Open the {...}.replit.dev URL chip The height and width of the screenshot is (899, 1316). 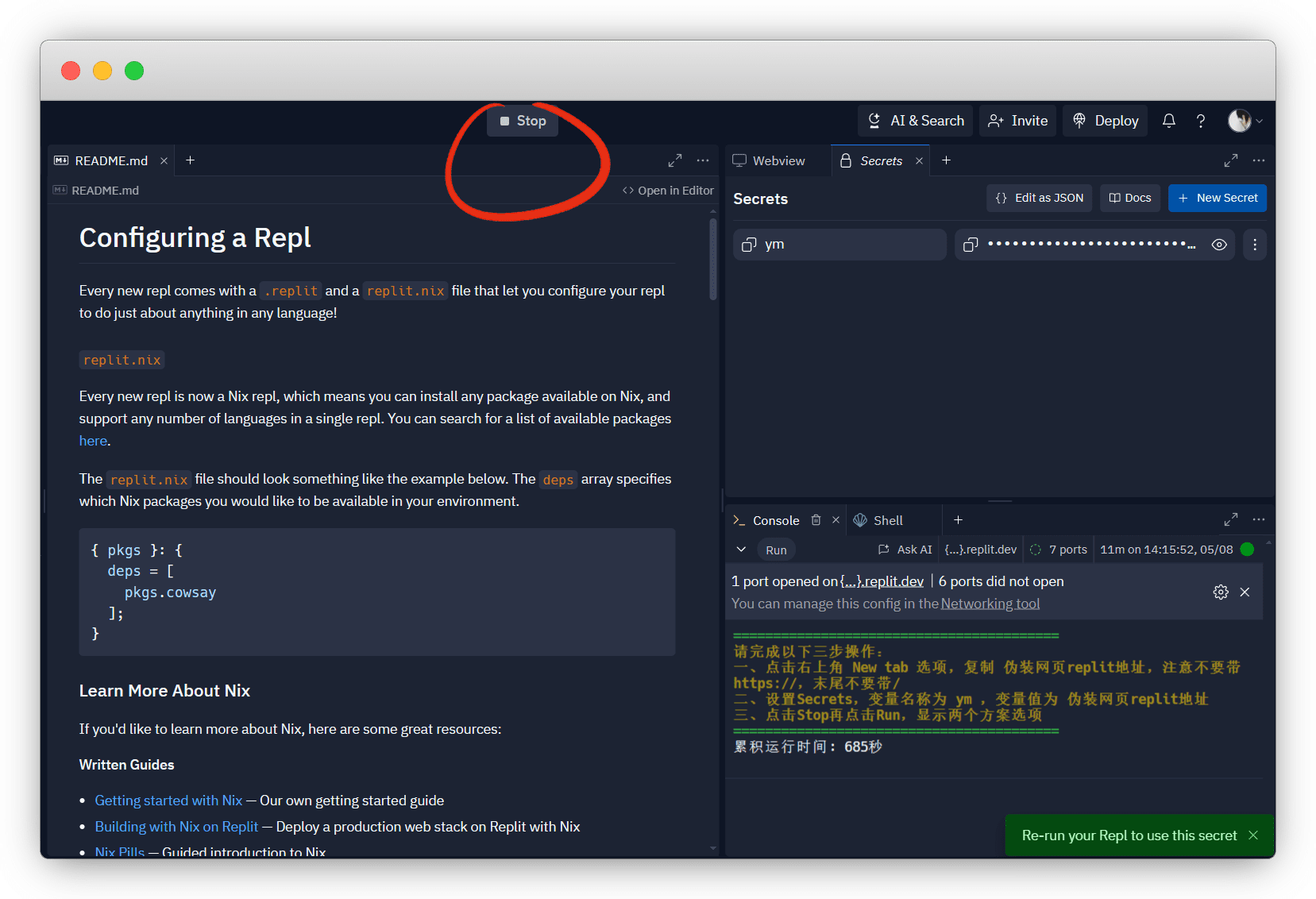(980, 550)
